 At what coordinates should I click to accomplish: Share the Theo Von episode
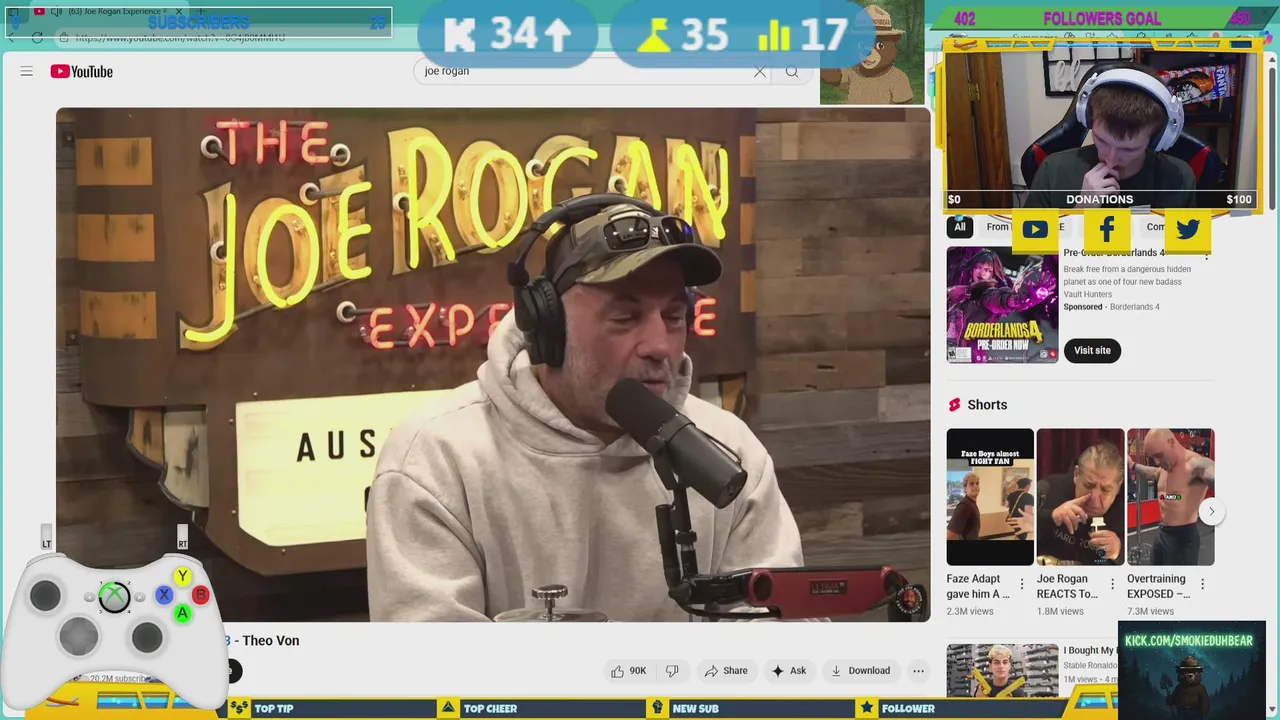[726, 671]
